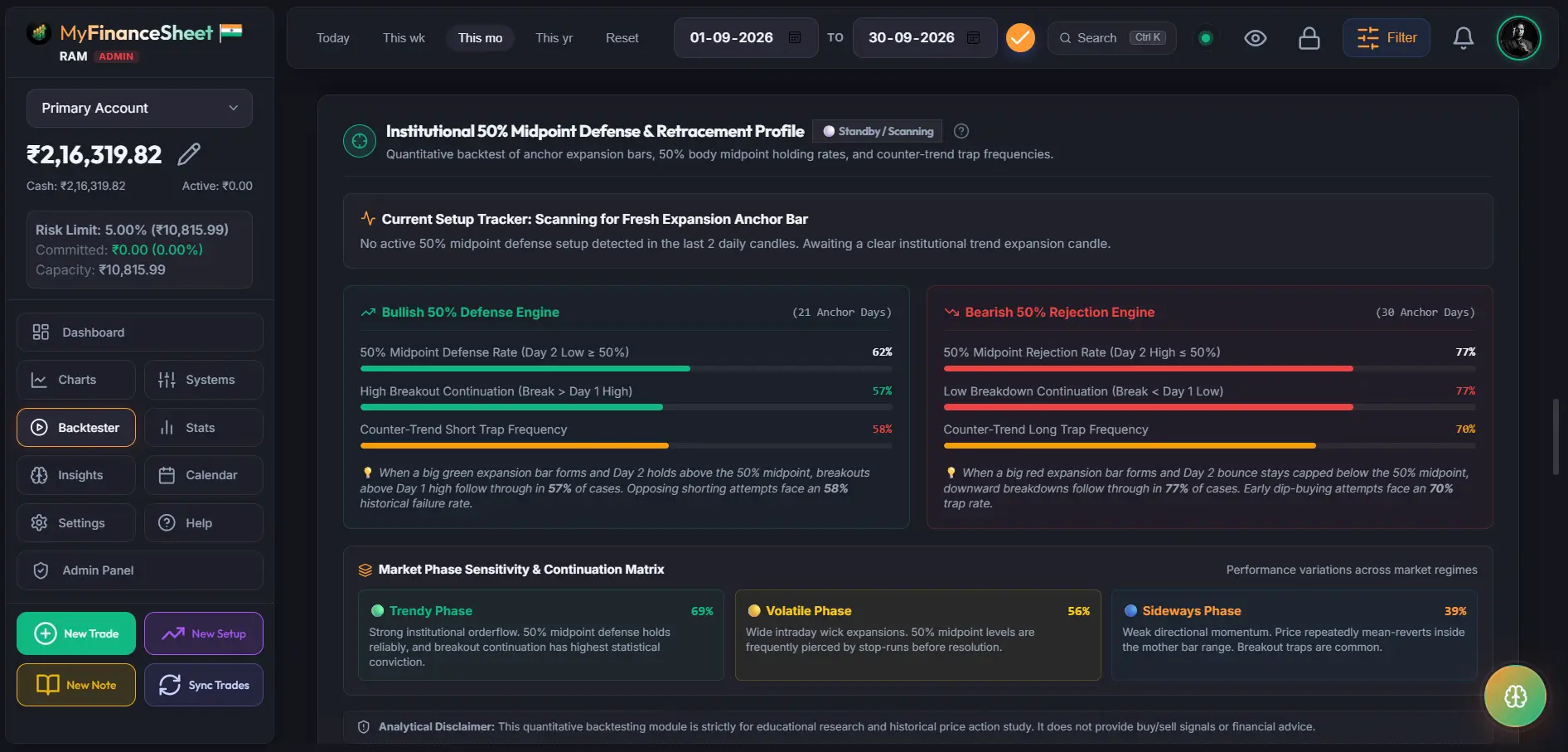The image size is (1568, 752).
Task: Open Admin Panel
Action: (140, 570)
